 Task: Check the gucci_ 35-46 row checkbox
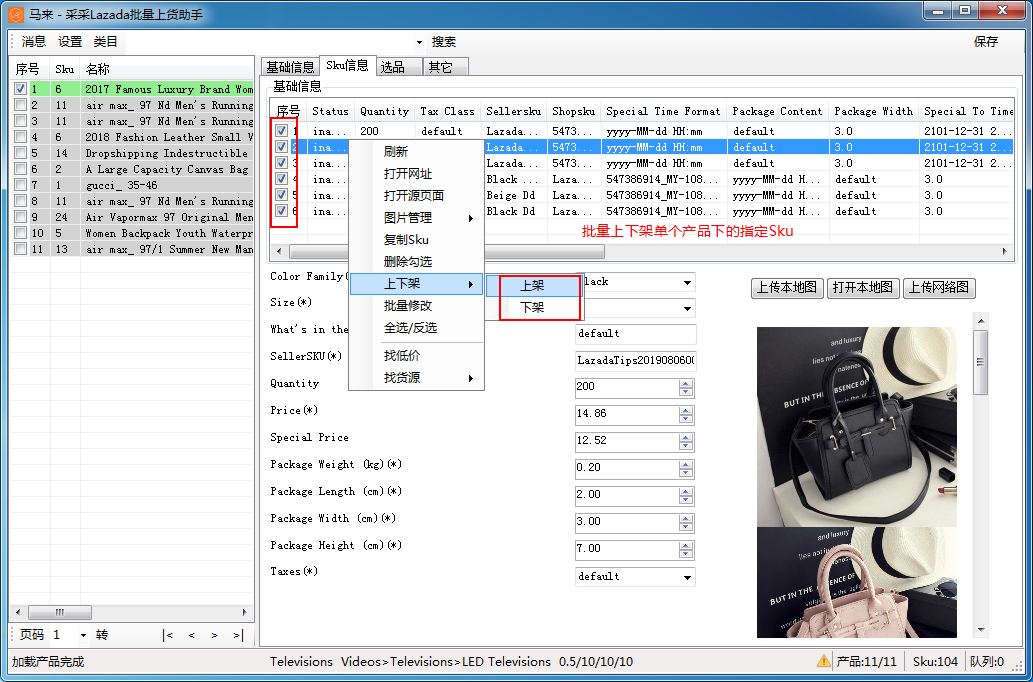pos(20,185)
